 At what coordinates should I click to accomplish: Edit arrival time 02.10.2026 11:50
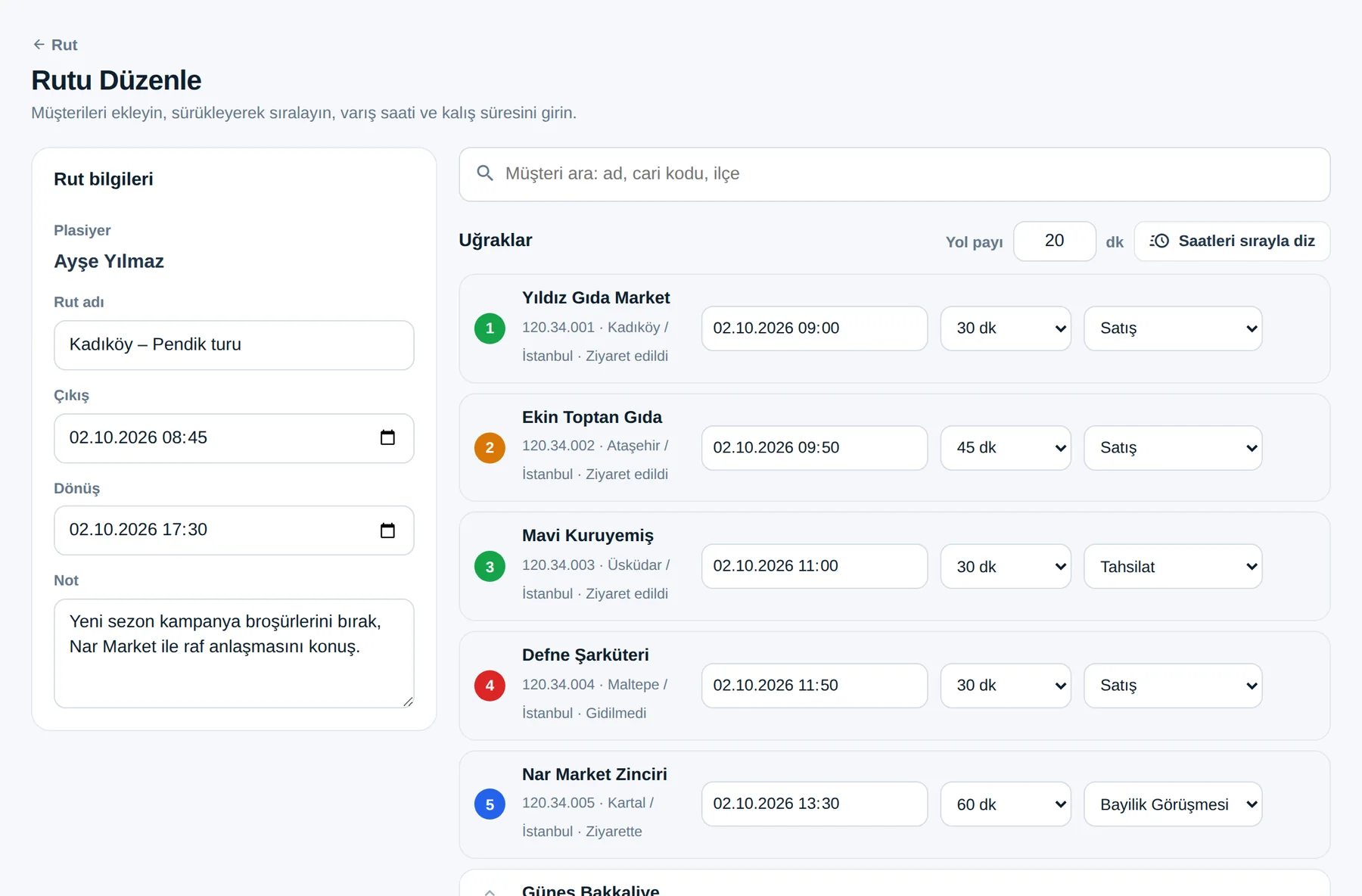814,686
